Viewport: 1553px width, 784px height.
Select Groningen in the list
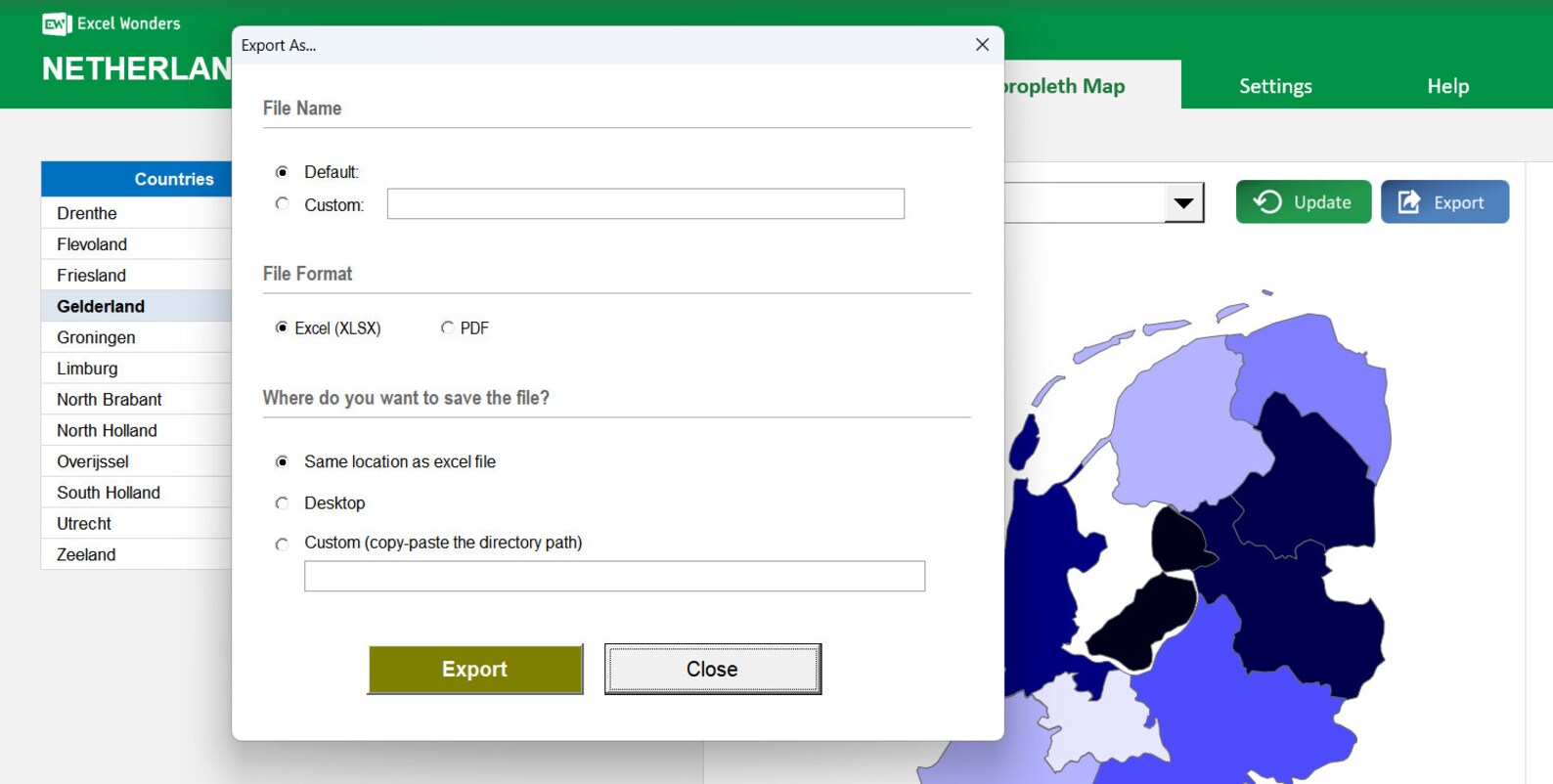coord(137,337)
